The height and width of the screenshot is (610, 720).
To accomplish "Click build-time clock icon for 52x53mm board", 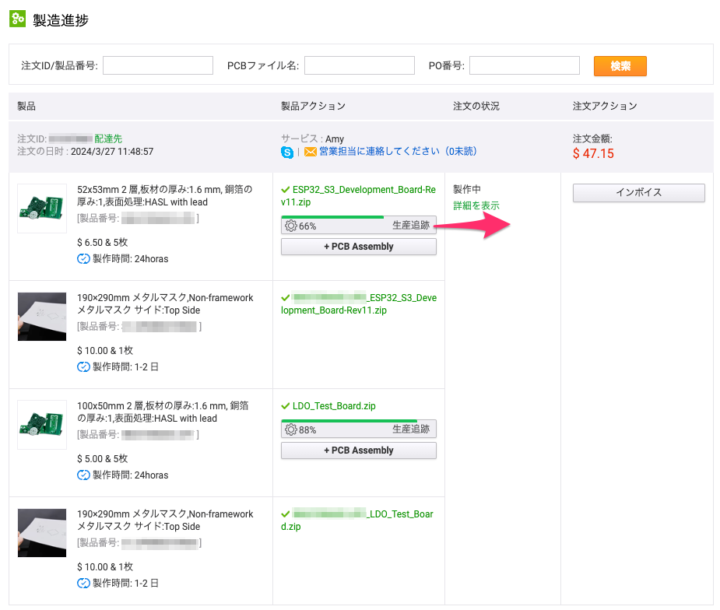I will 83,258.
